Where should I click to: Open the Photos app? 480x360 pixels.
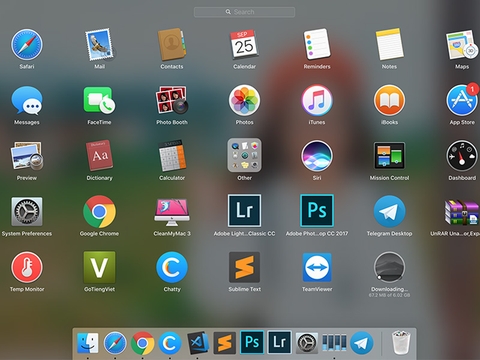(x=244, y=100)
